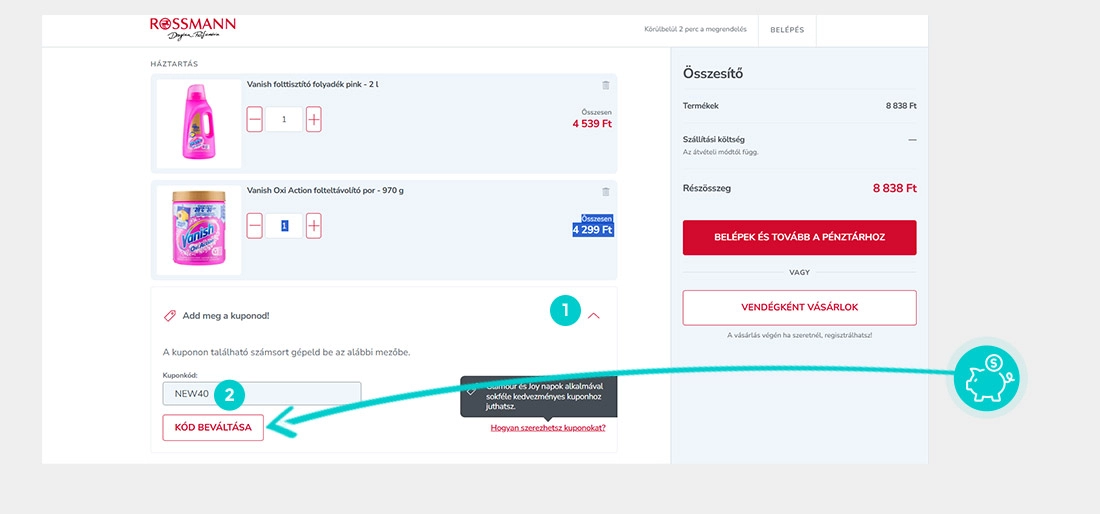Click the 4 539 Ft price

(592, 124)
